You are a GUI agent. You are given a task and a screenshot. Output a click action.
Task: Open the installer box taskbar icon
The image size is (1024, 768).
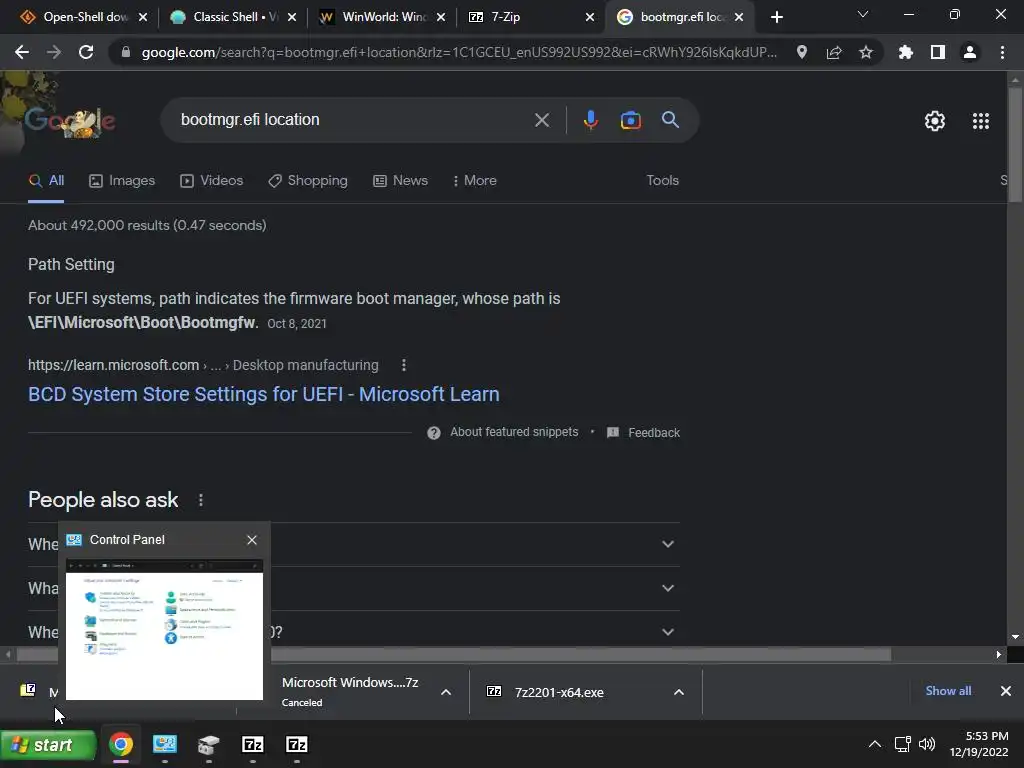[208, 744]
